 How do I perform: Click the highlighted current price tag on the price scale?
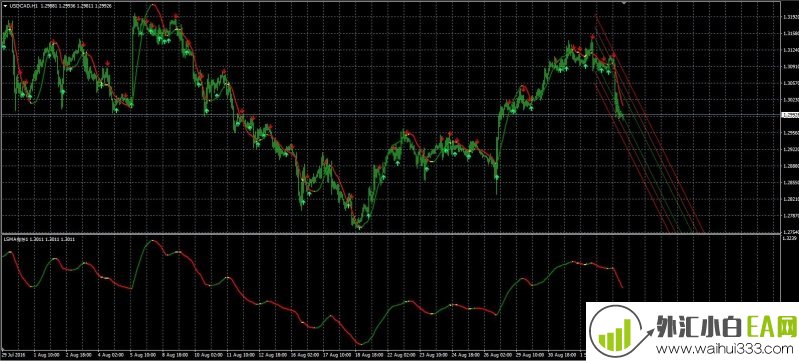coord(789,115)
